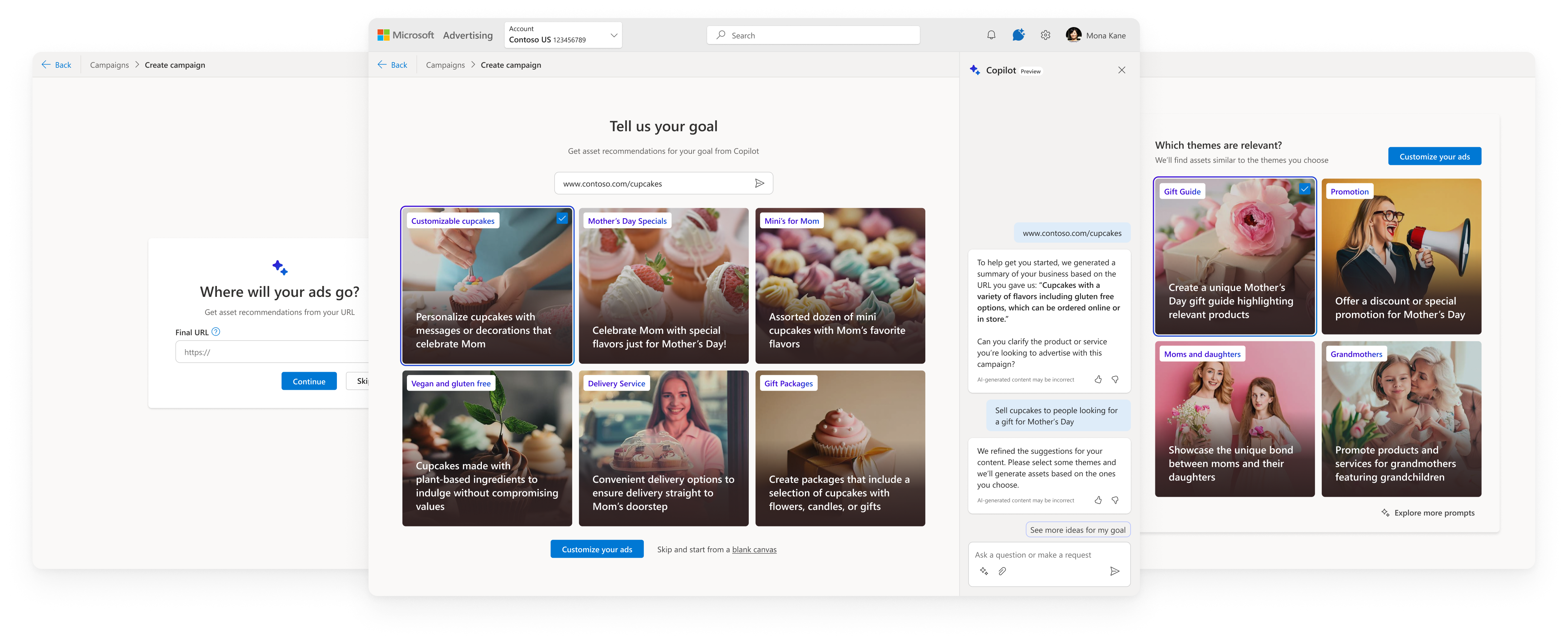Go to Campaigns breadcrumb in the goal window
Screen dimensions: 1568x643
(x=445, y=65)
